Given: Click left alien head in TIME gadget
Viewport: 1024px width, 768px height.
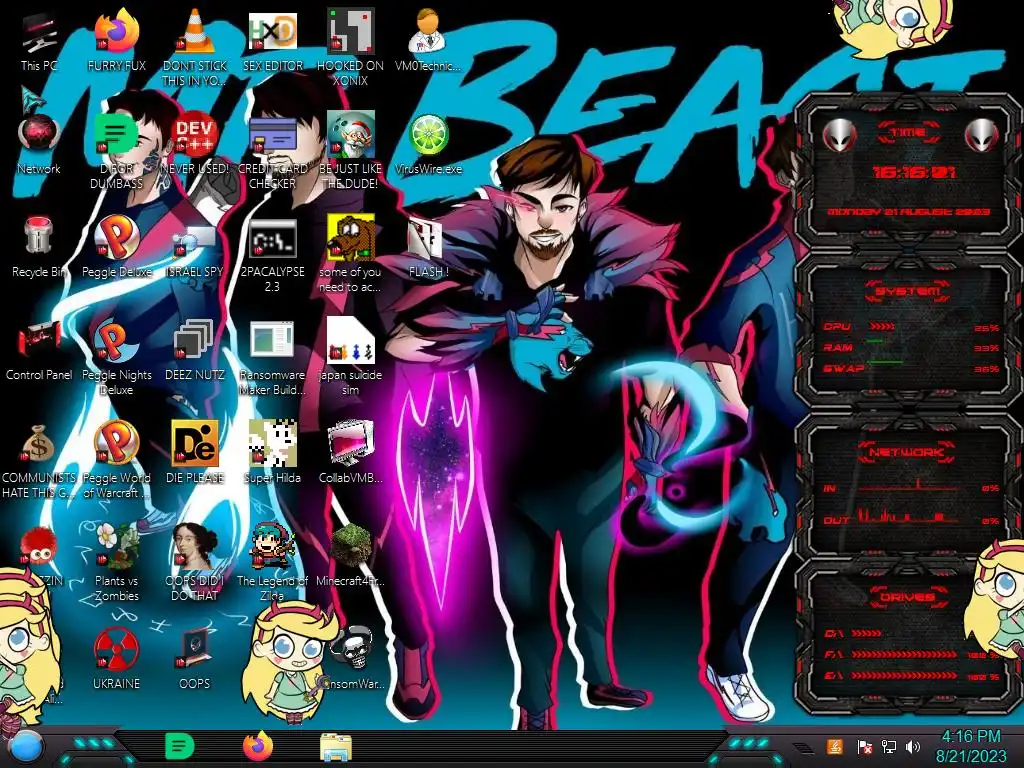Looking at the screenshot, I should click(840, 136).
